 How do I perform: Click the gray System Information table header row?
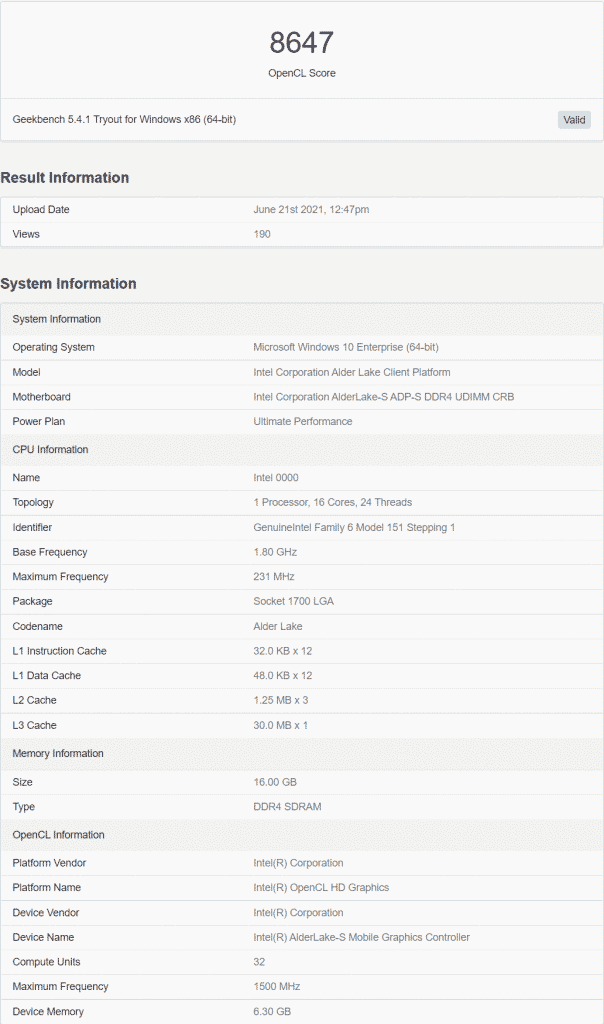(x=302, y=319)
